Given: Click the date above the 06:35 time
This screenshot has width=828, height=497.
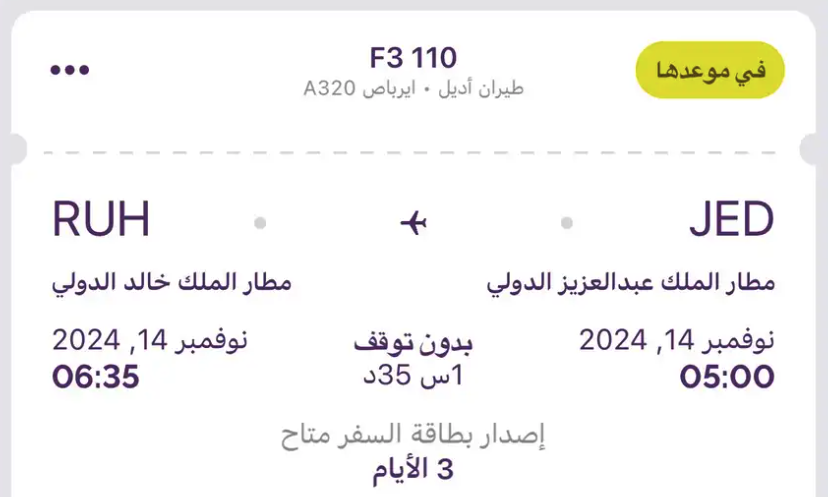Looking at the screenshot, I should point(150,340).
